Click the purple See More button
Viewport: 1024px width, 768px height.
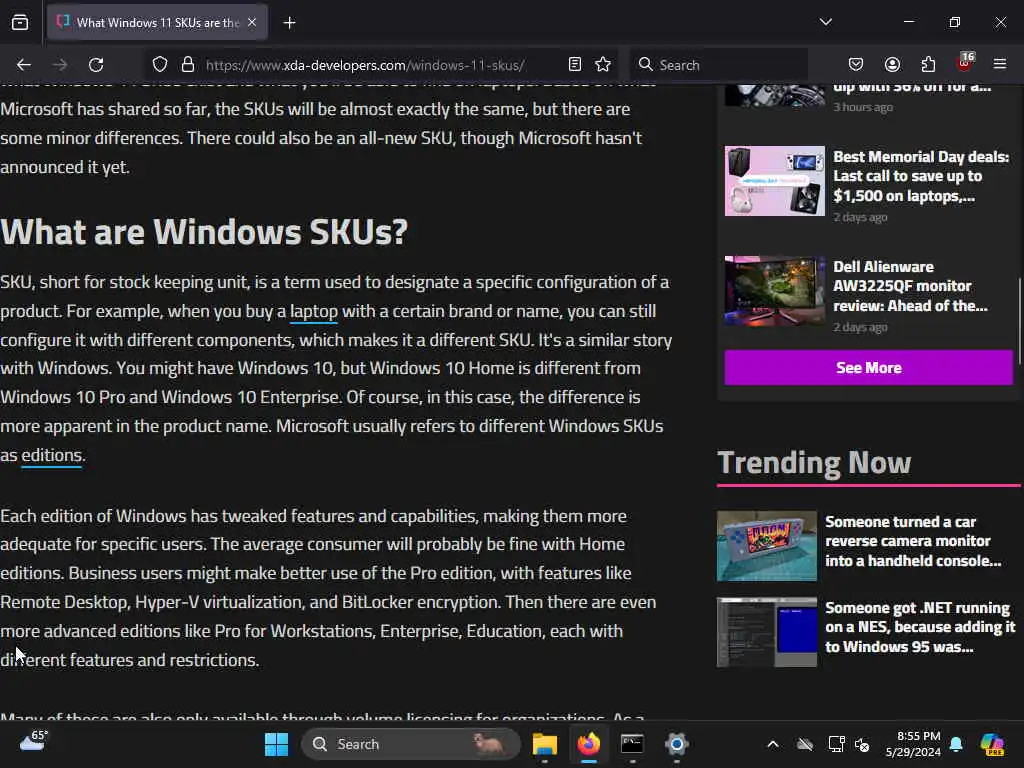coord(869,368)
